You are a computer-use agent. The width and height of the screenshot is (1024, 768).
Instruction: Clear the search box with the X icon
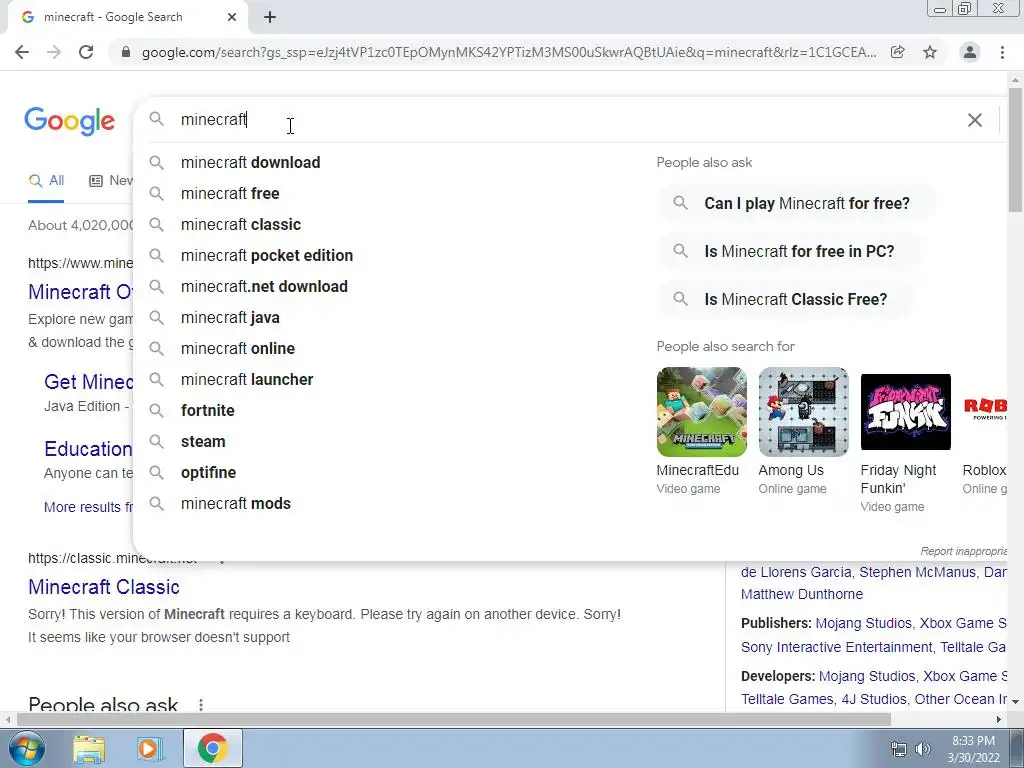974,120
